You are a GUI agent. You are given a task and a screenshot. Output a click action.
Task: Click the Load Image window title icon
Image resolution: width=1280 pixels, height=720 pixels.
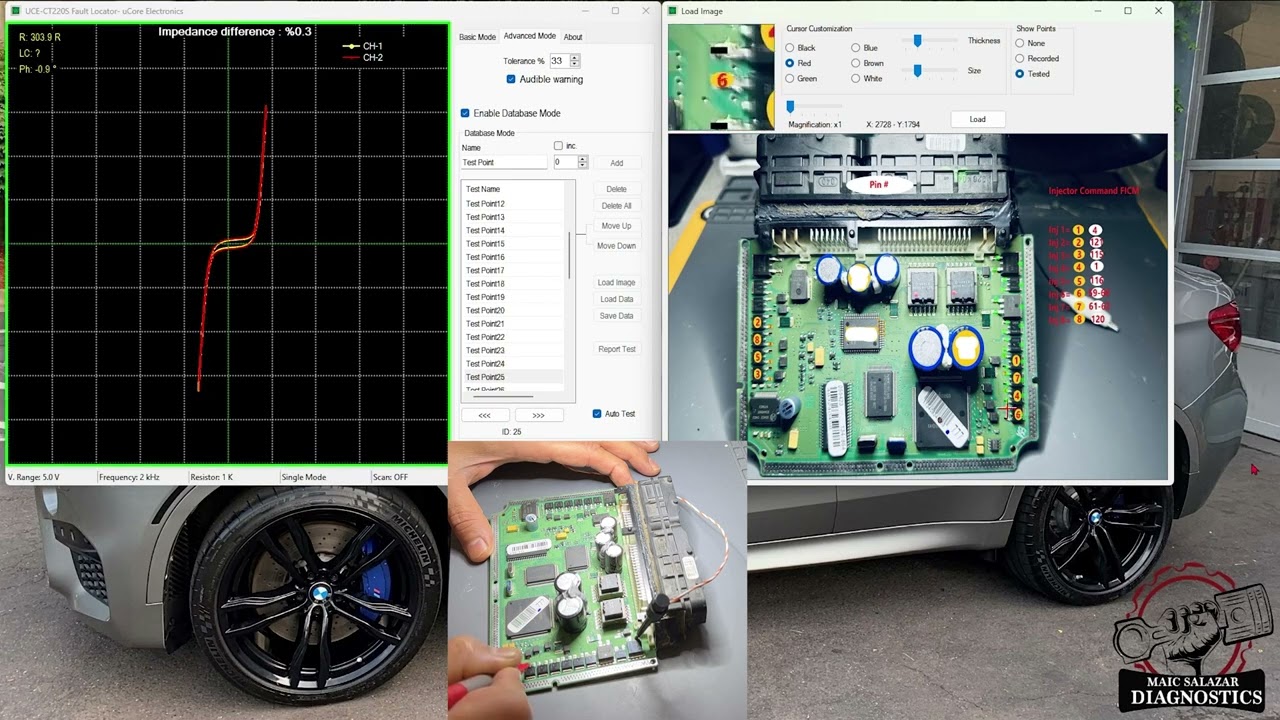point(673,11)
